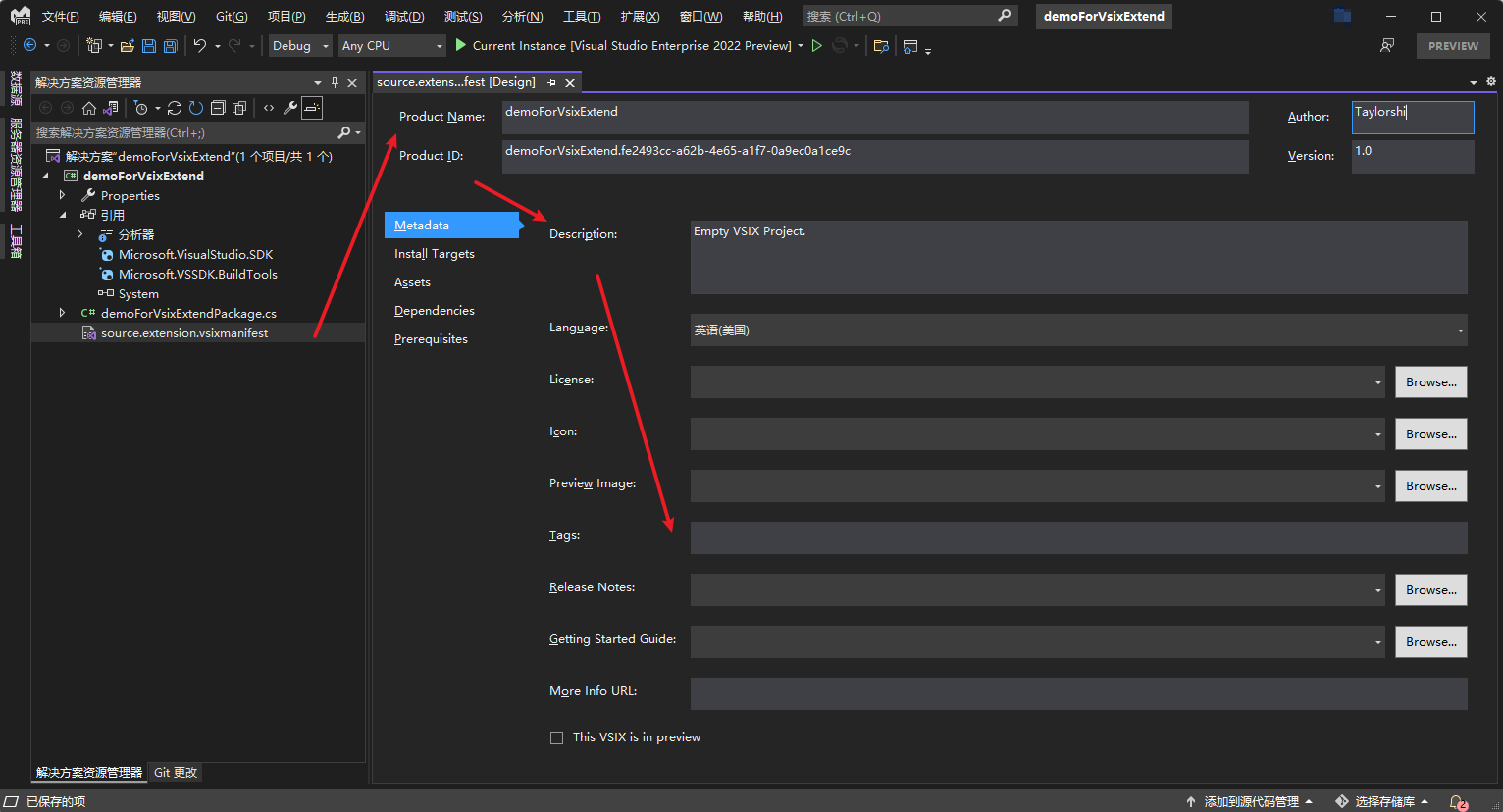Open properties wrench icon in Solution Explorer
Screen dimensions: 1503x812
pyautogui.click(x=290, y=108)
